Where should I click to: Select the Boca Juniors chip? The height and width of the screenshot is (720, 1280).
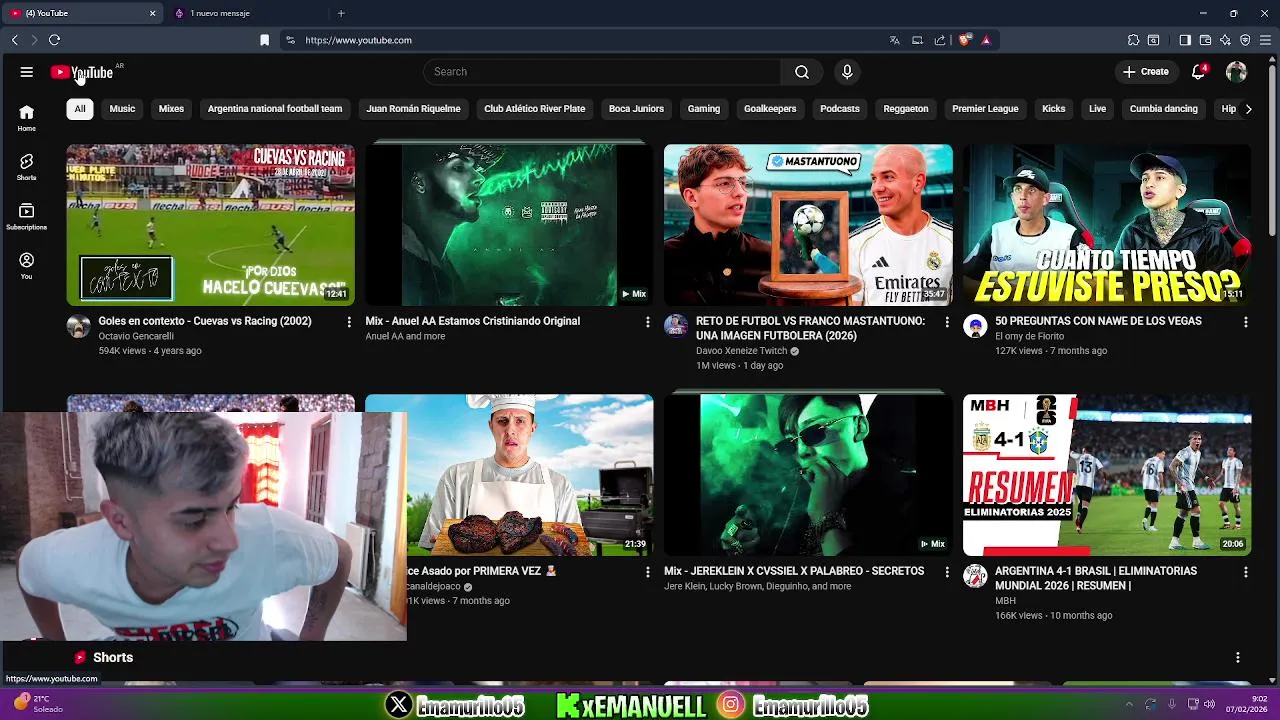point(636,109)
